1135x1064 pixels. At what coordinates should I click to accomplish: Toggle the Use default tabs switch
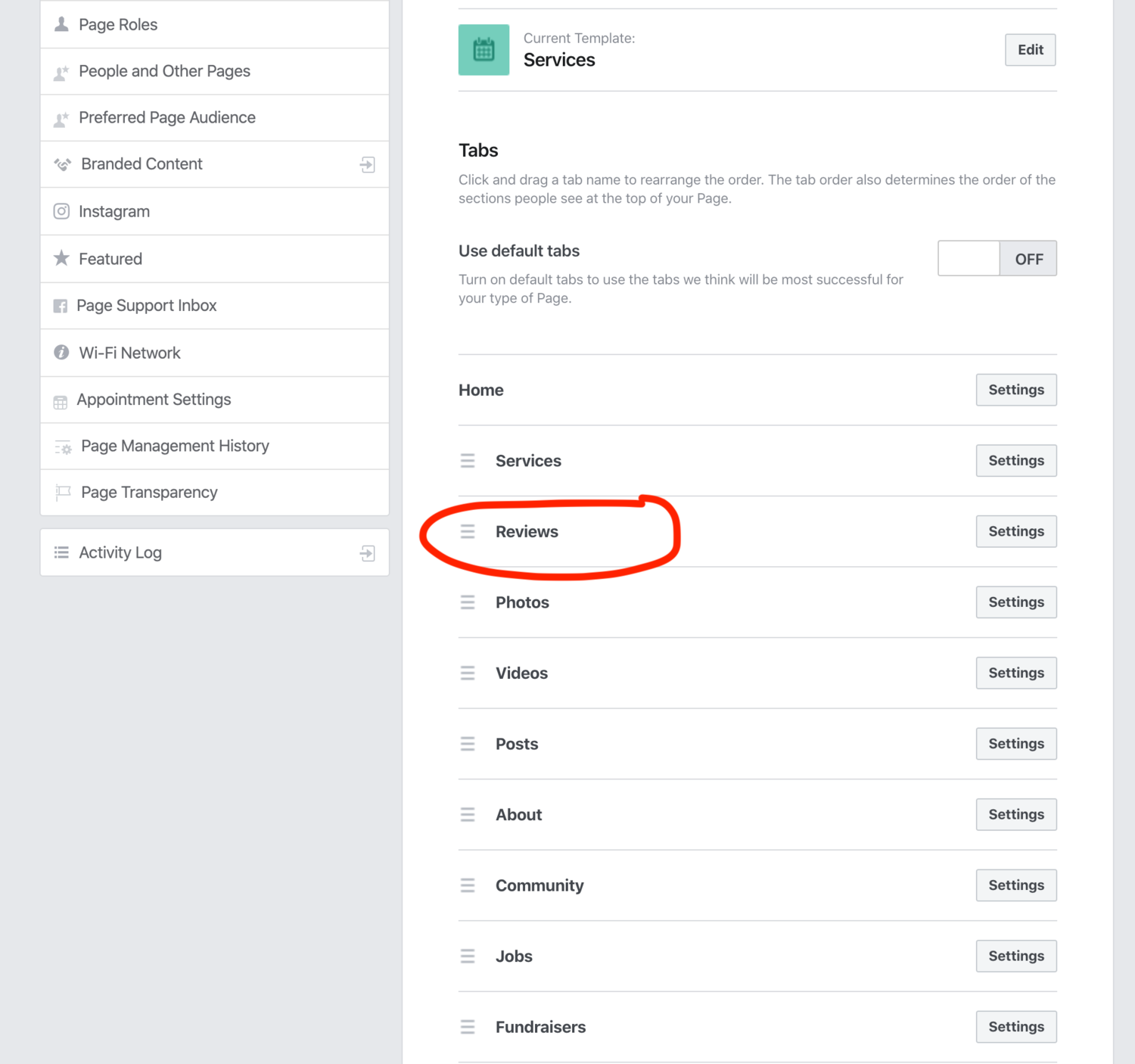[997, 258]
